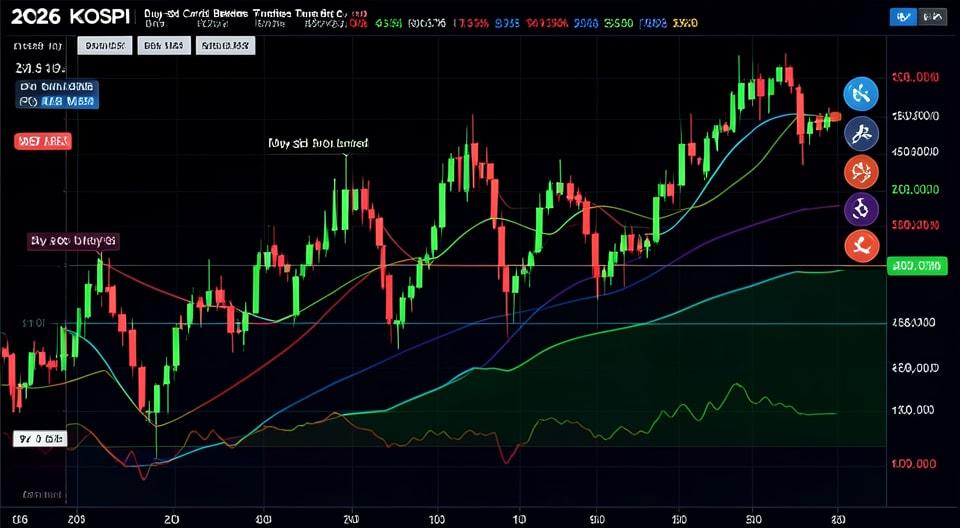Select the third gray button under the header

point(225,45)
